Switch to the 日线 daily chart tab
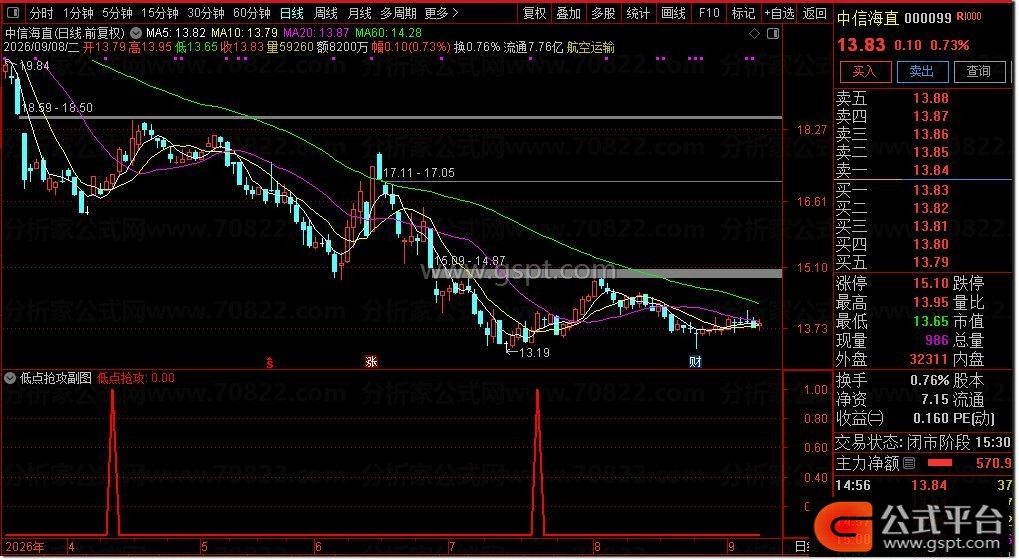1019x560 pixels. pyautogui.click(x=292, y=12)
